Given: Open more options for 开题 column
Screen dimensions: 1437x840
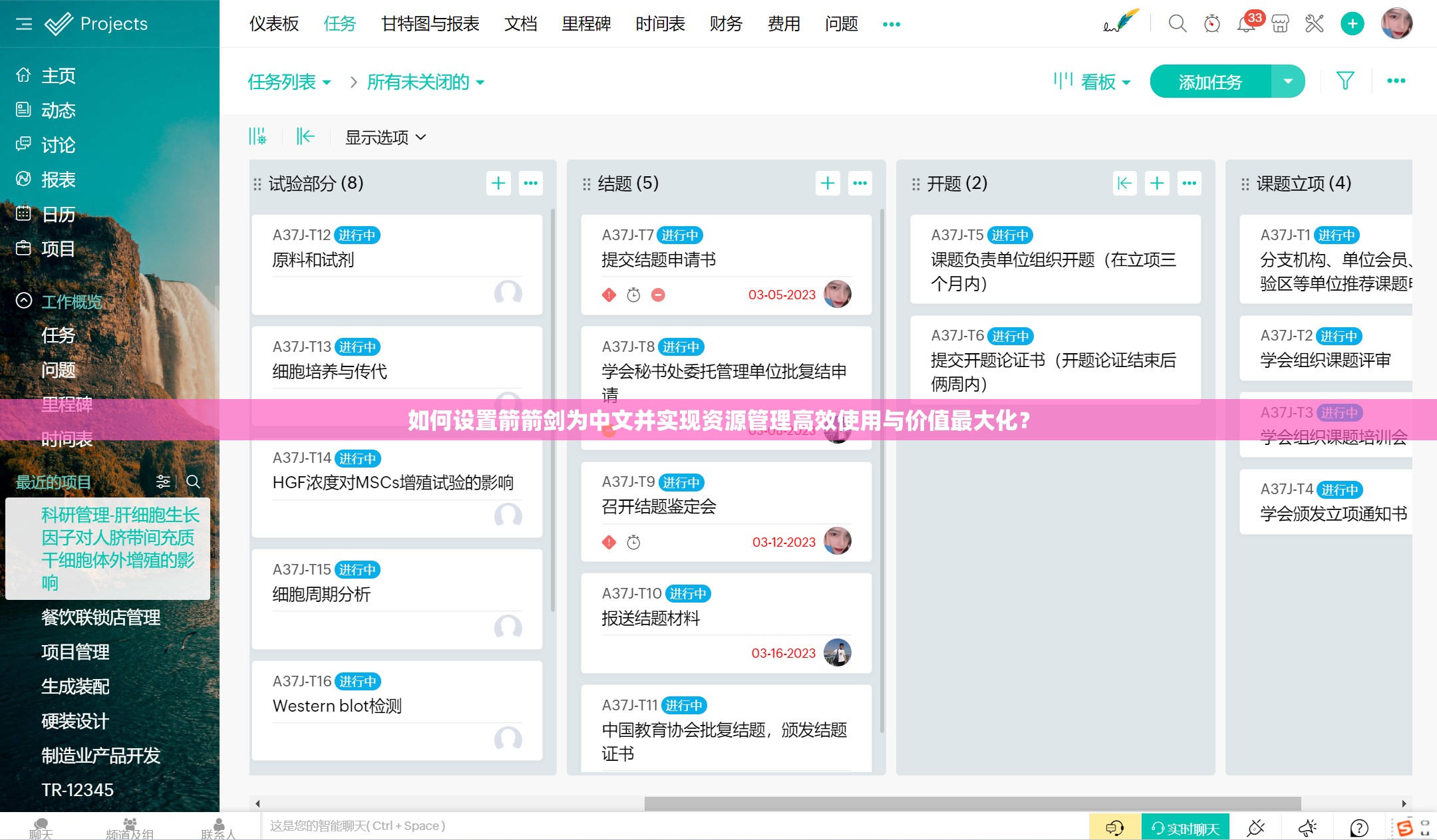Looking at the screenshot, I should click(x=1189, y=183).
